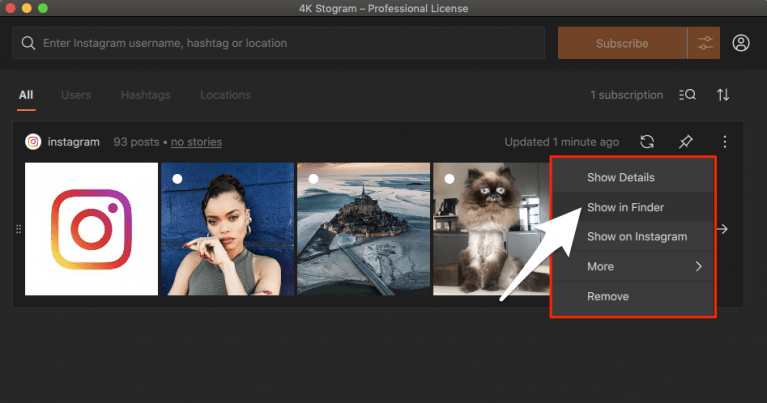
Task: Pin the instagram subscription
Action: tap(686, 142)
